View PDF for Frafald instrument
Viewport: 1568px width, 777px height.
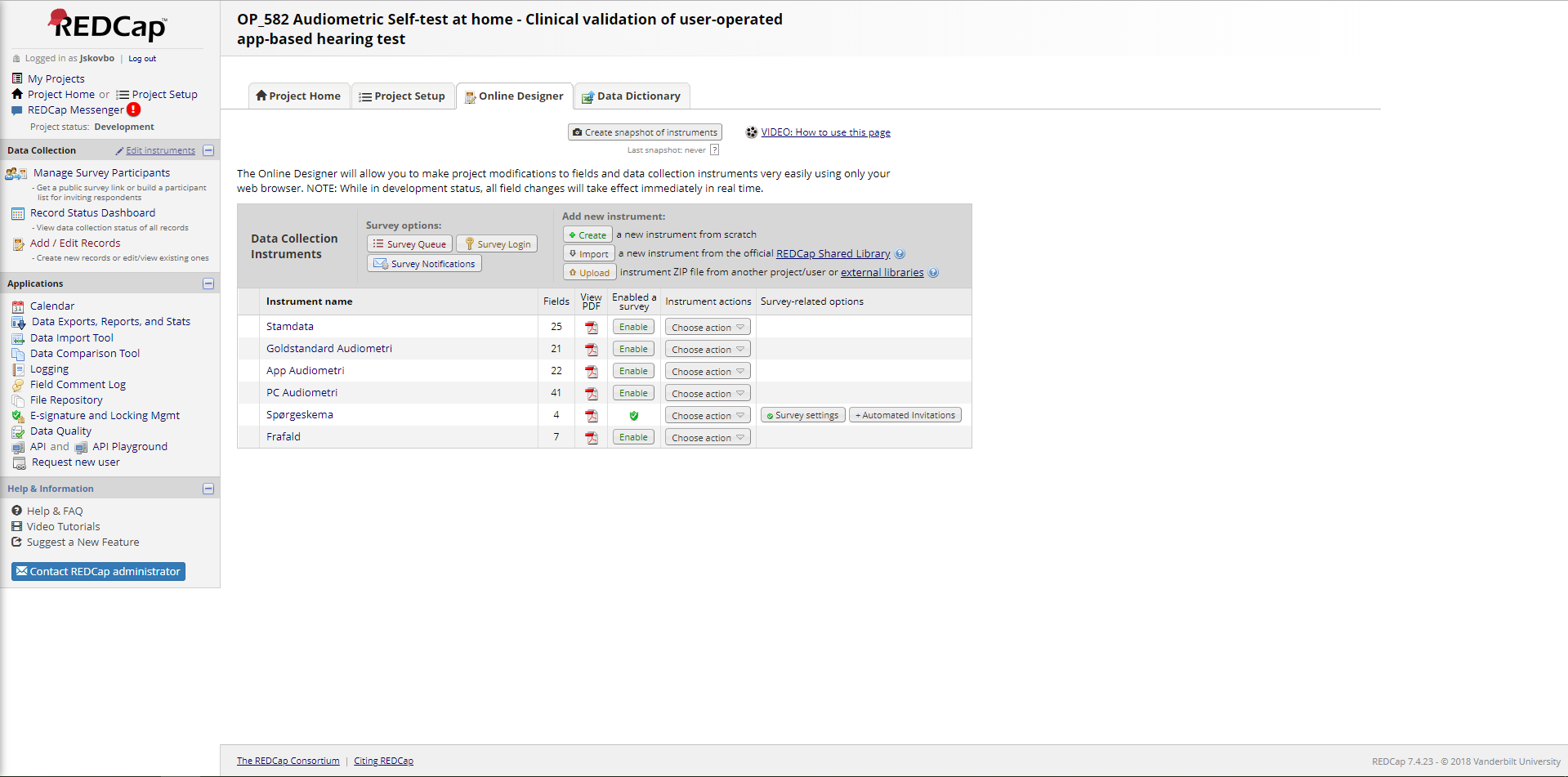[592, 438]
